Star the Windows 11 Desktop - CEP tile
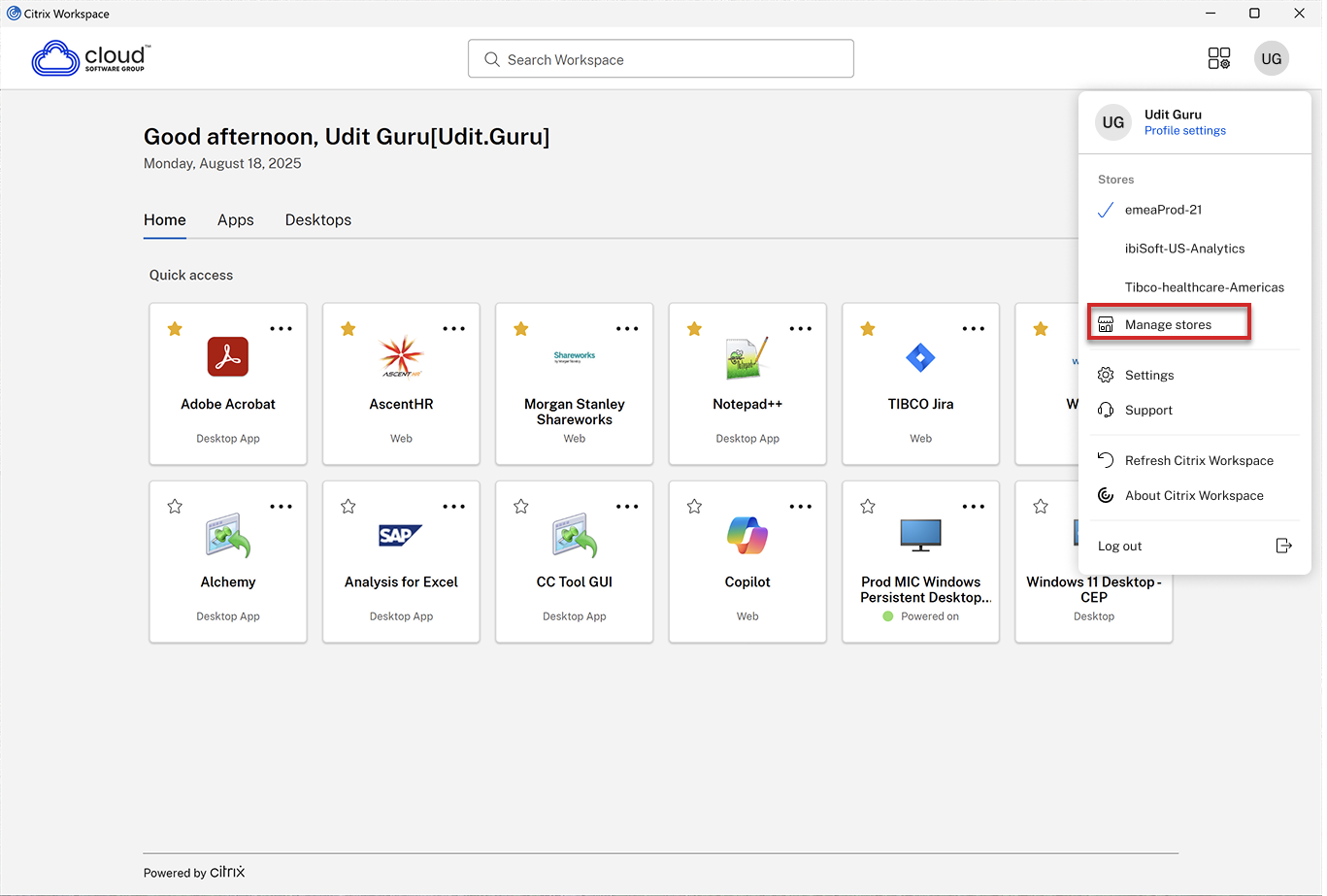The image size is (1327, 896). [x=1041, y=507]
